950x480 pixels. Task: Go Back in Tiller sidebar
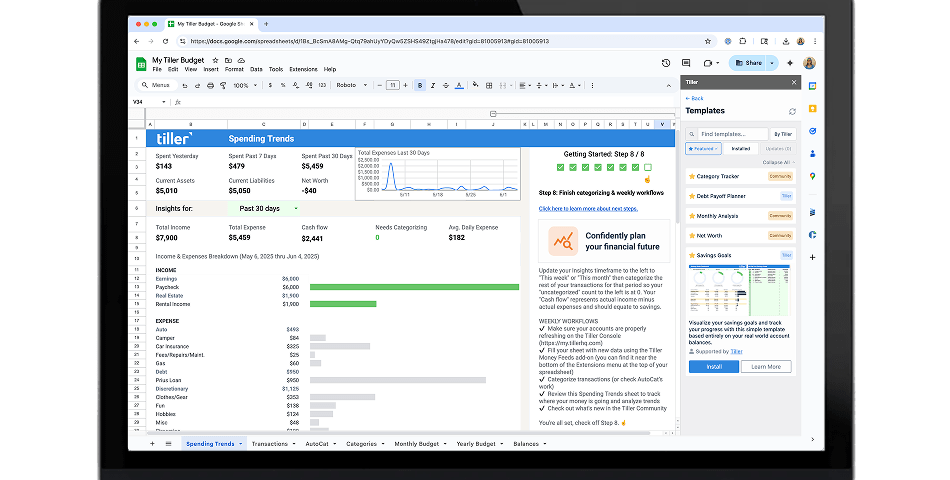694,98
